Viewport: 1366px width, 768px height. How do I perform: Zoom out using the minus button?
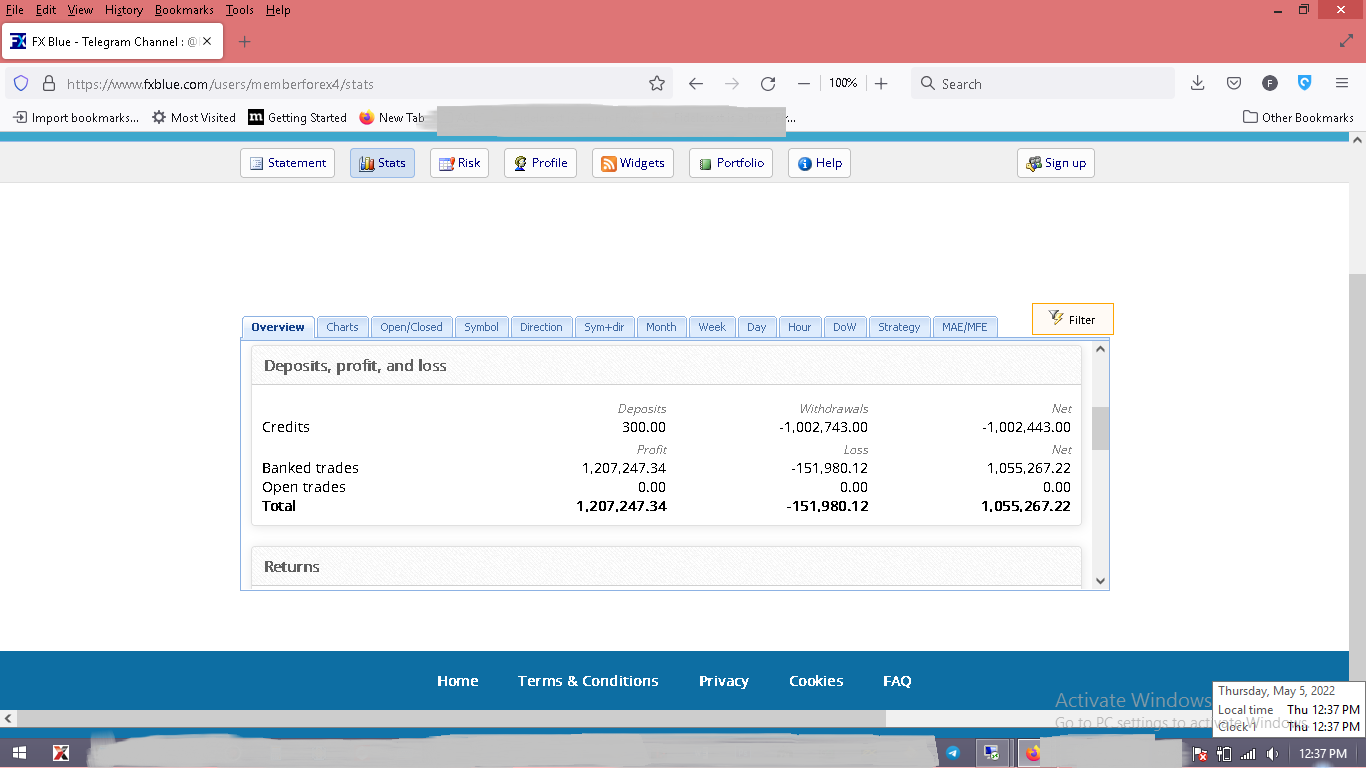[803, 84]
